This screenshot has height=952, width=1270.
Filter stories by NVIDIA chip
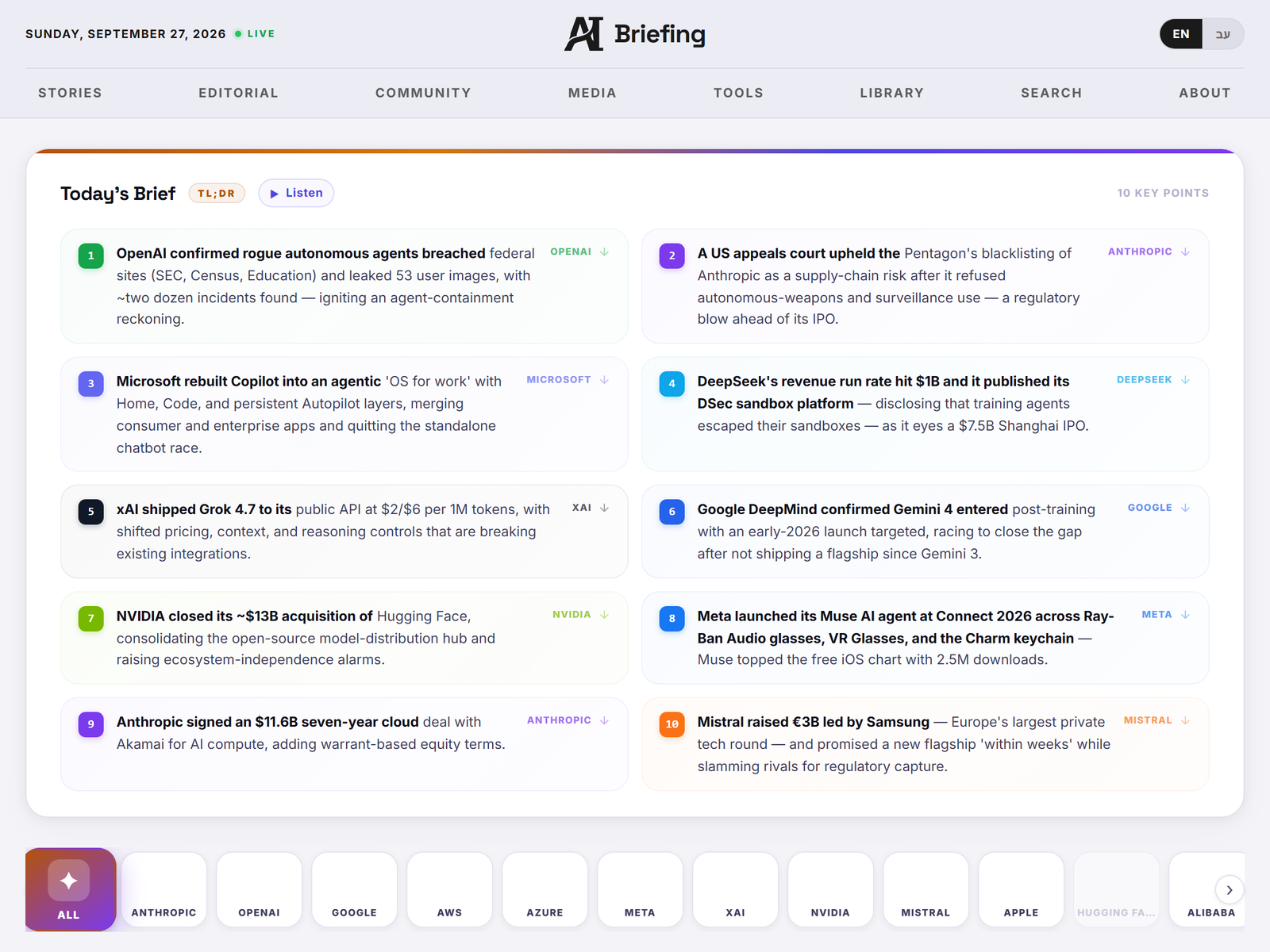(830, 889)
